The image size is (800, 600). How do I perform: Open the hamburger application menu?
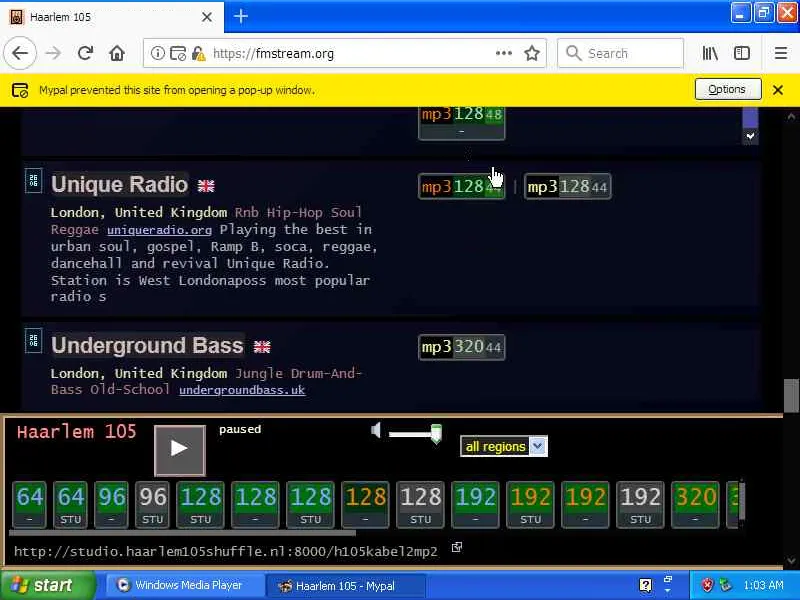(781, 53)
